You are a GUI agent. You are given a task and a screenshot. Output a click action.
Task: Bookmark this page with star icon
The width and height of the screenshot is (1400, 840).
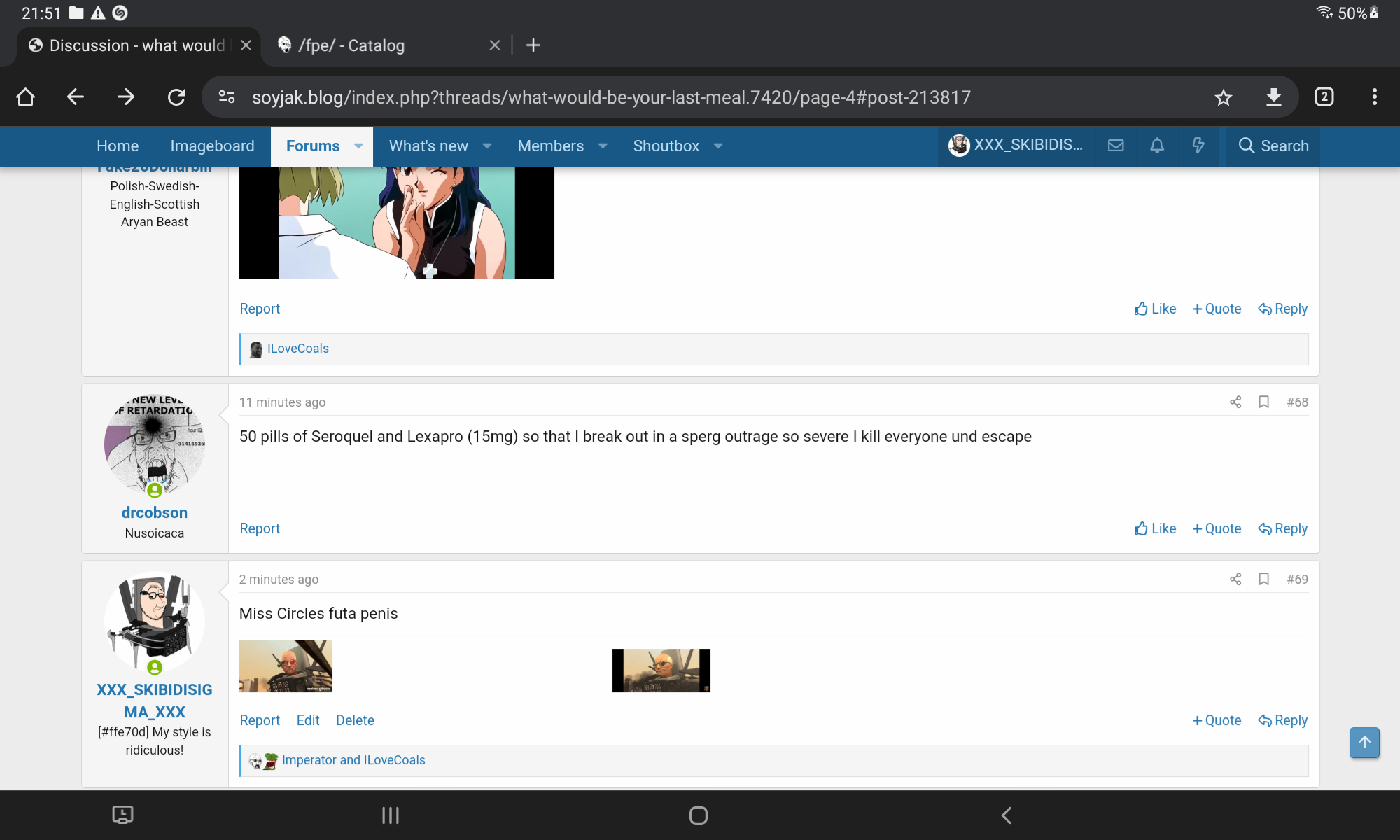pos(1223,97)
